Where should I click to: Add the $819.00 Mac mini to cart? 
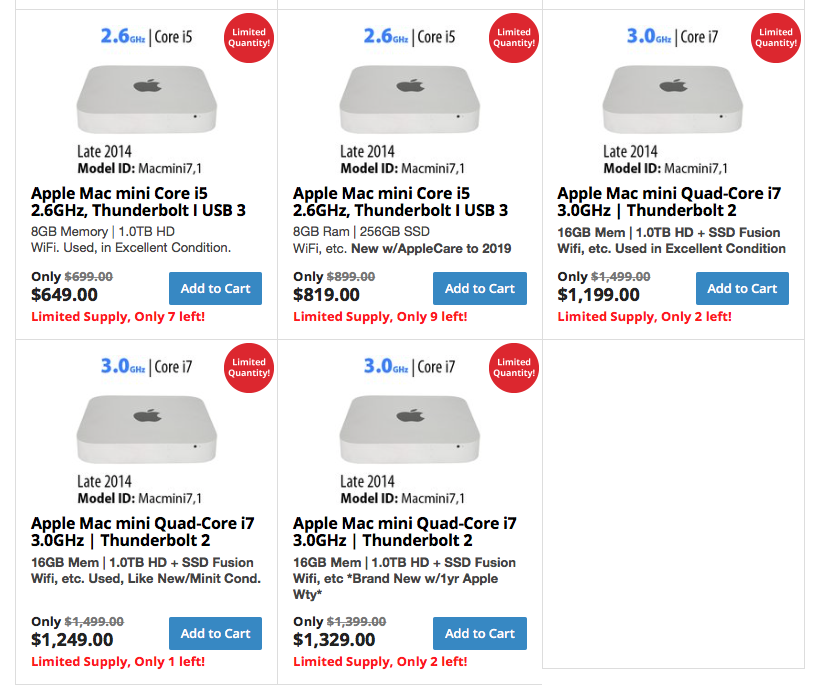point(479,288)
